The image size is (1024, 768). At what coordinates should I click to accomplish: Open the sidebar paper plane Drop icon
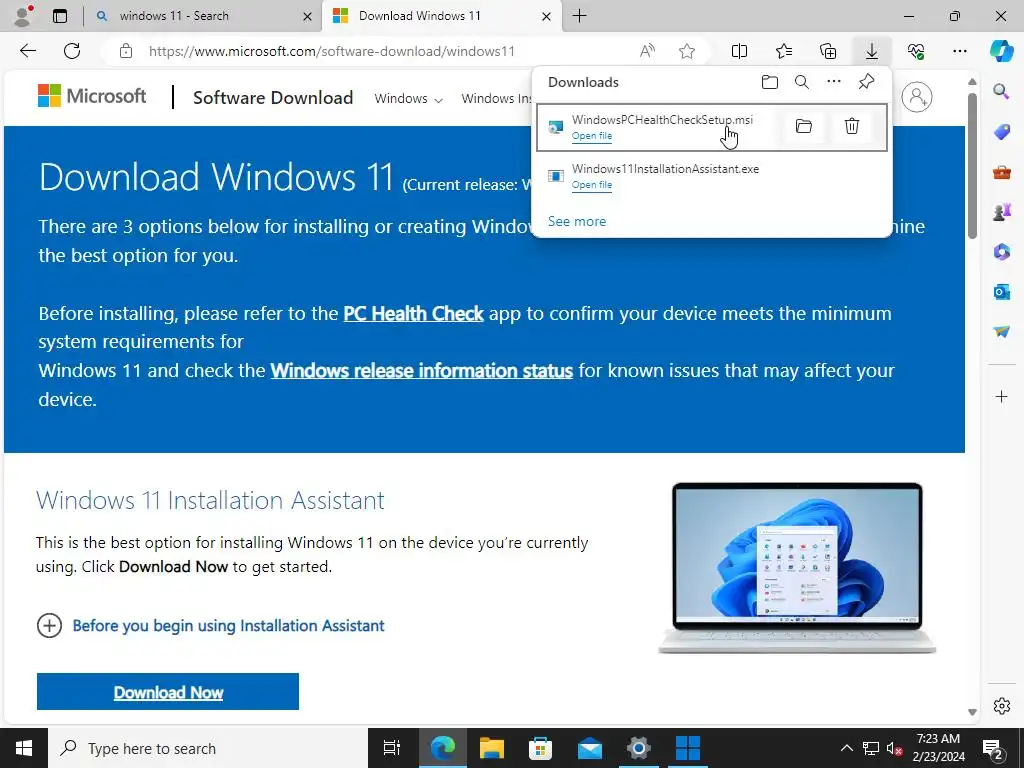coord(1001,332)
